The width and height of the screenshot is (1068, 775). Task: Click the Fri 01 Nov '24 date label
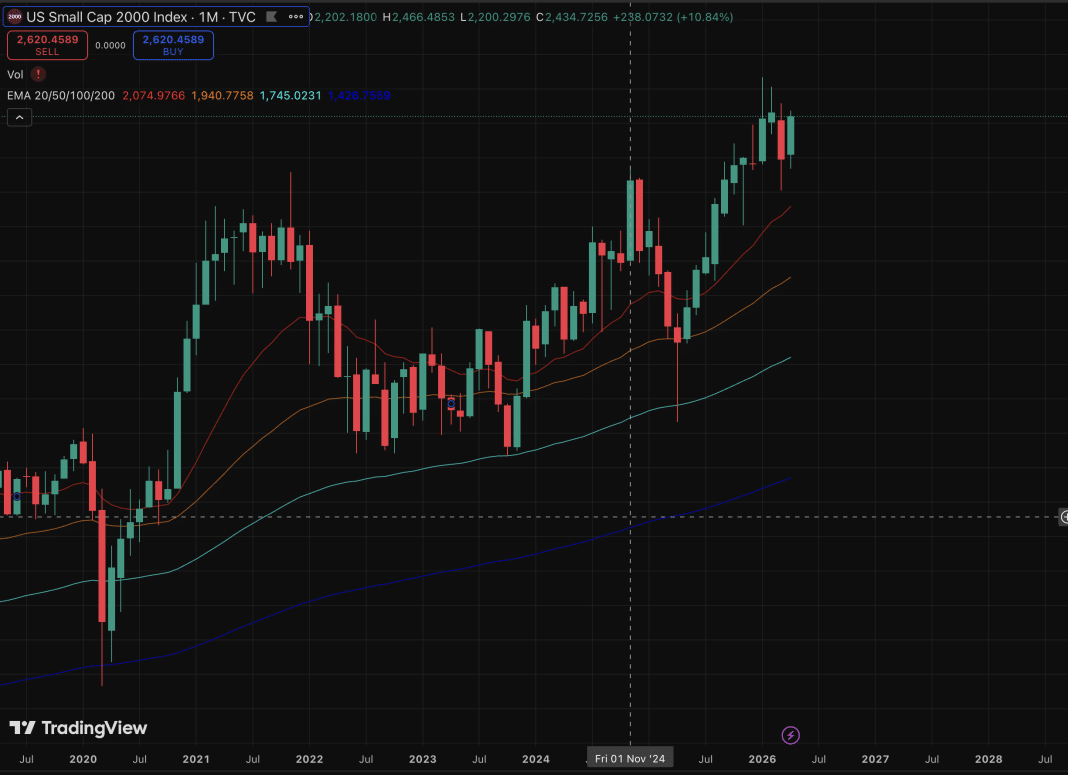[x=630, y=759]
